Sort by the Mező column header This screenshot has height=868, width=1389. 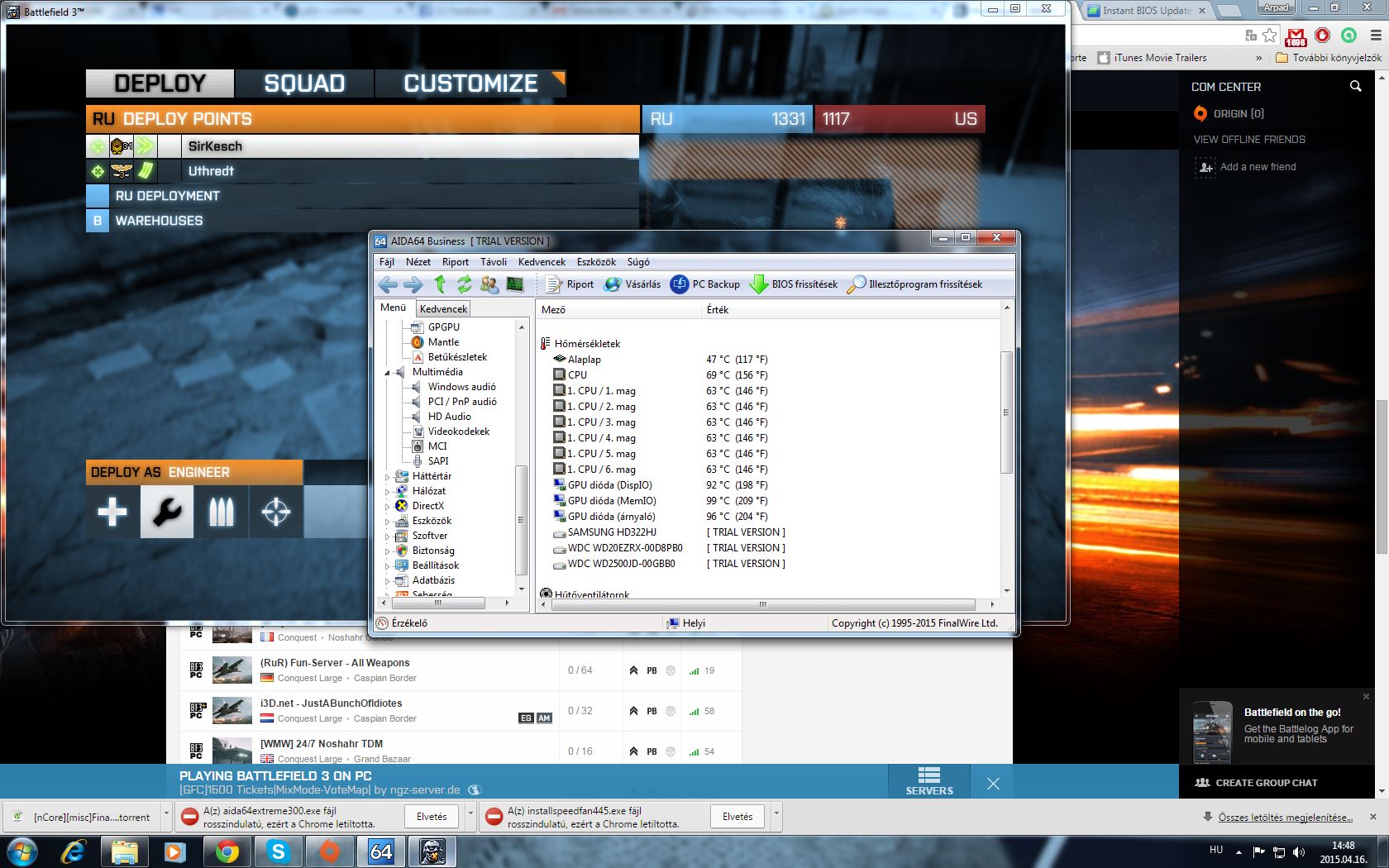tap(618, 310)
